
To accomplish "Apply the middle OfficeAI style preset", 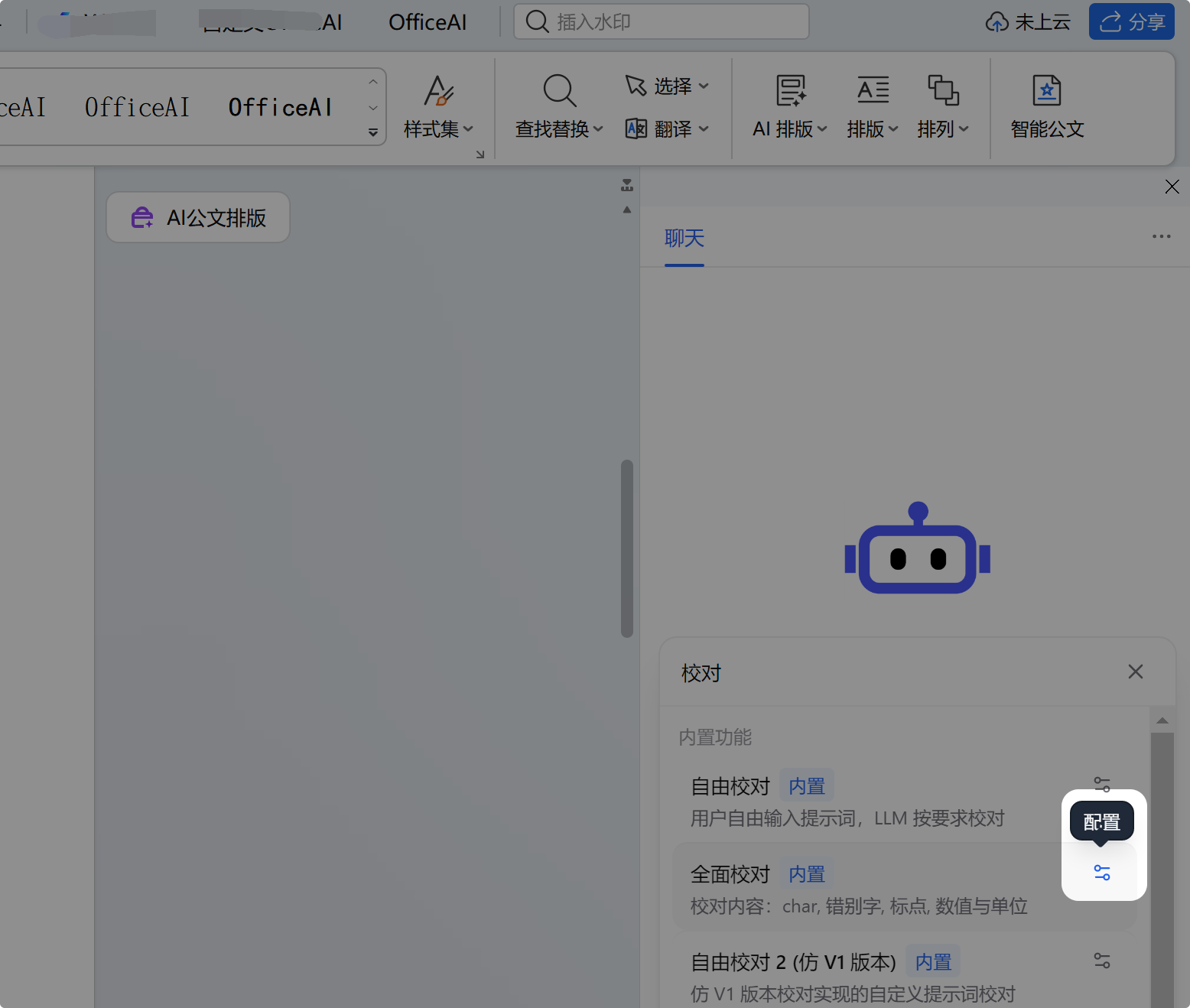I will [x=137, y=107].
